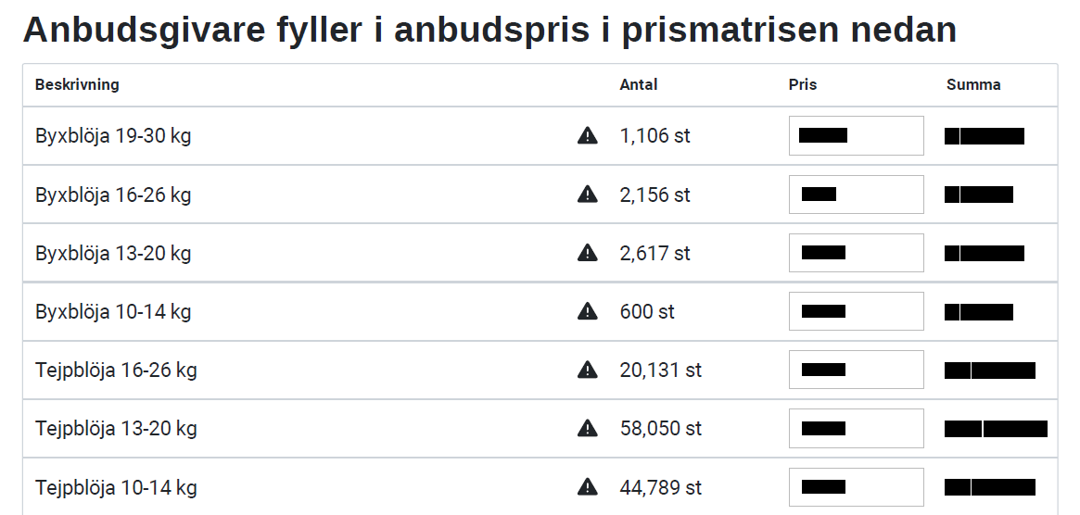This screenshot has height=515, width=1080.
Task: Focus the Pris field for Byxblöja 16-26 kg
Action: pyautogui.click(x=856, y=194)
